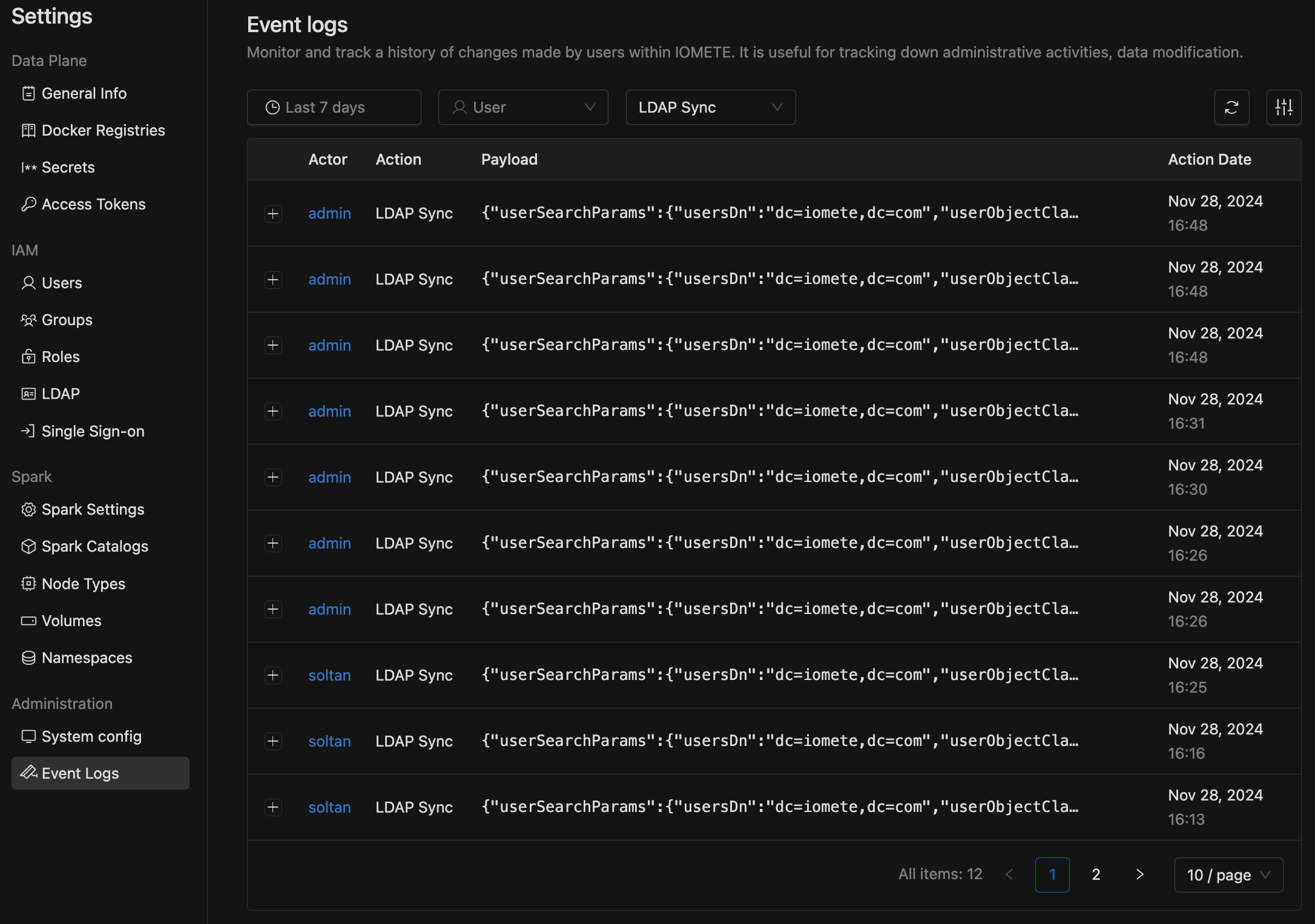Screen dimensions: 1315x924
Task: Select the Last 7 days time filter
Action: (x=334, y=106)
